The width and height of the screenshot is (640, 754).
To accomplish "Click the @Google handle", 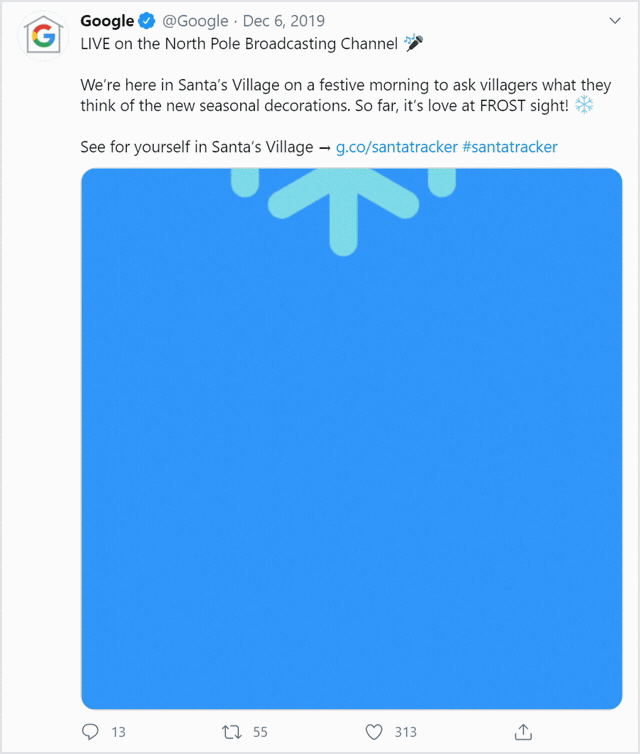I will coord(195,21).
